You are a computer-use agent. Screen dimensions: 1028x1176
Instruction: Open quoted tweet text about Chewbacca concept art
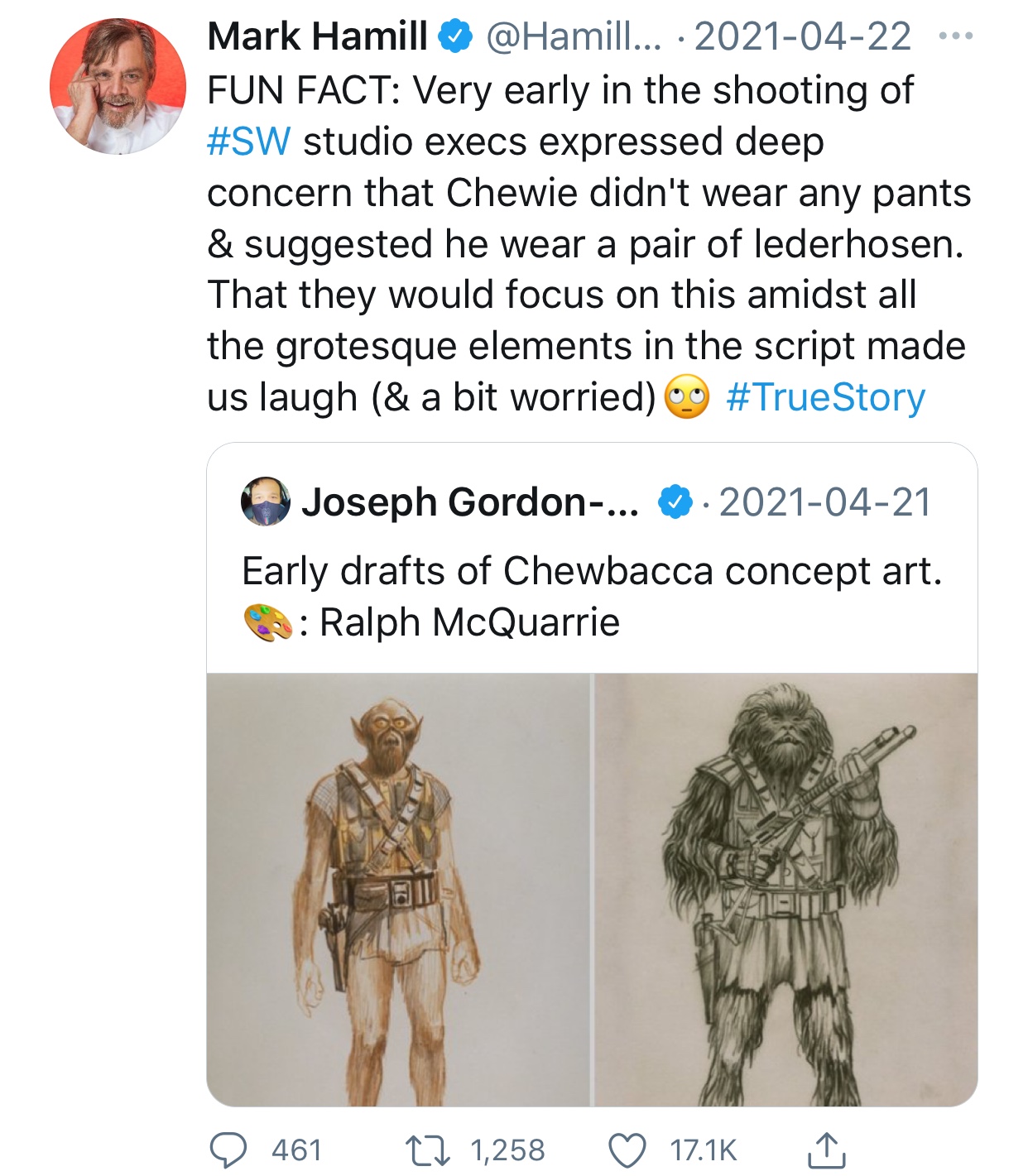point(592,597)
